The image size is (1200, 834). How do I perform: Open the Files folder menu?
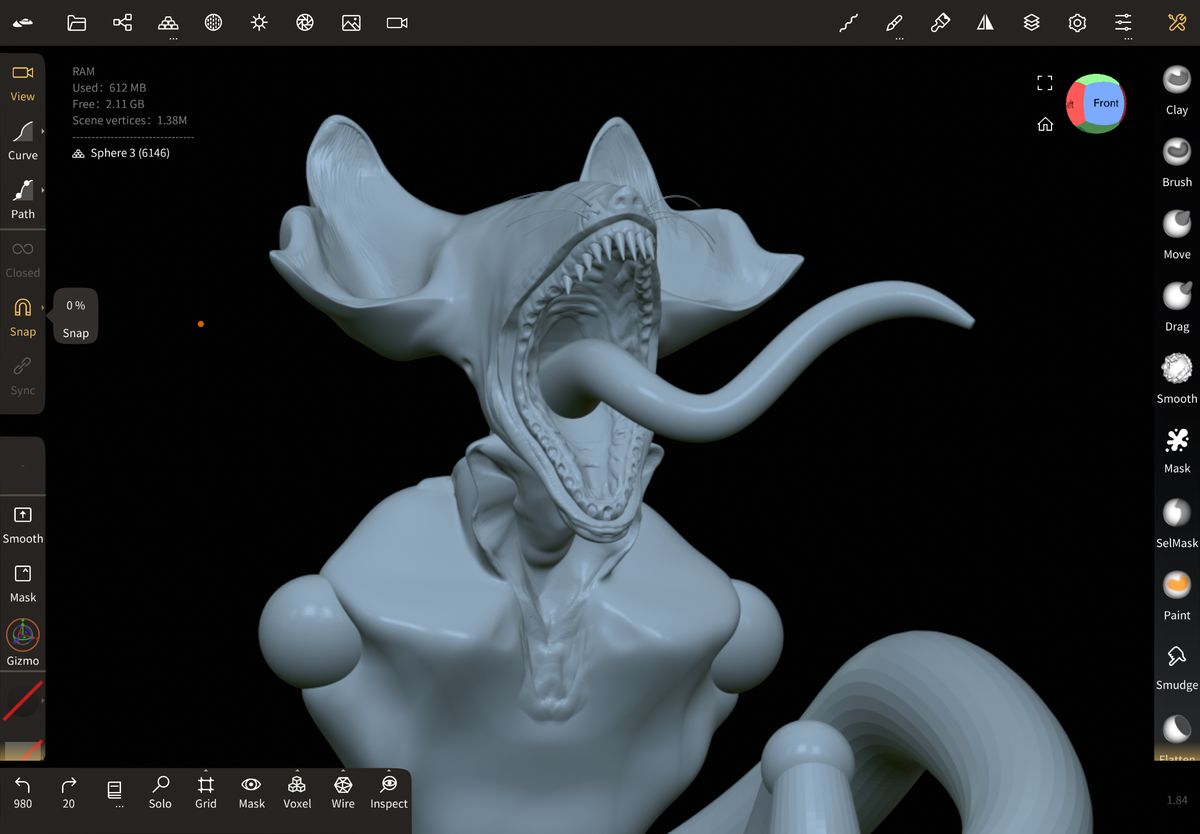(77, 22)
